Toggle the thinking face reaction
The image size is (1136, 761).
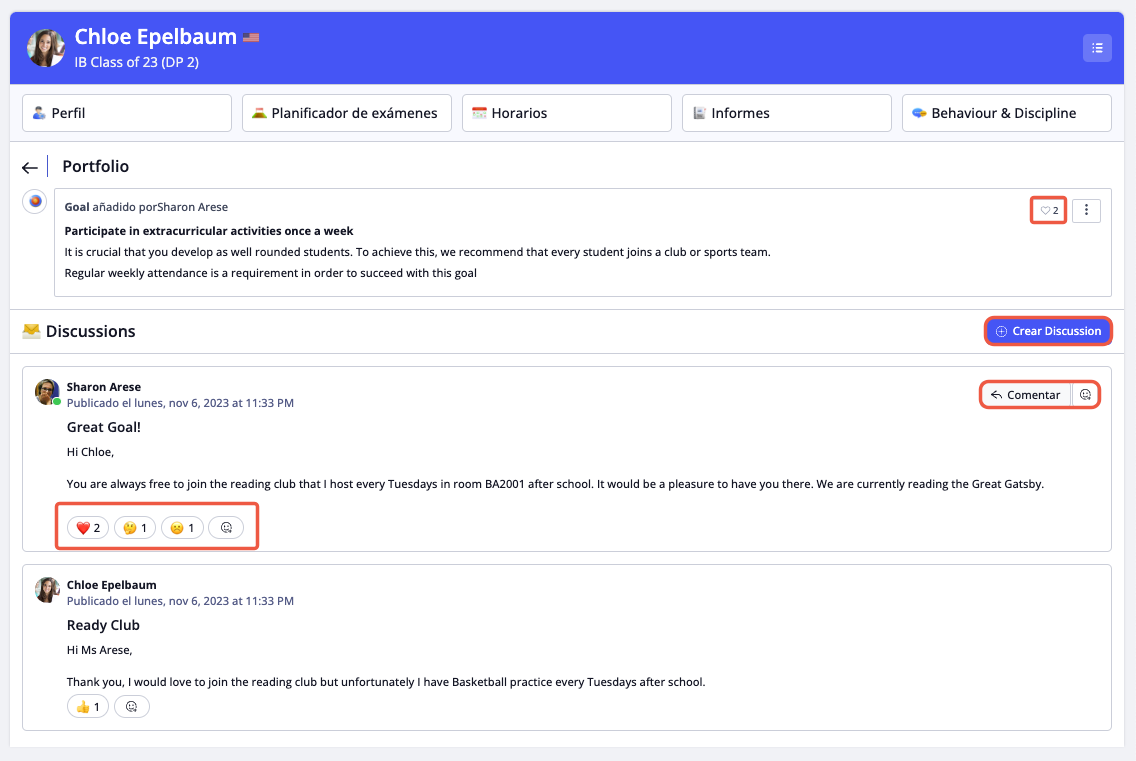click(135, 528)
